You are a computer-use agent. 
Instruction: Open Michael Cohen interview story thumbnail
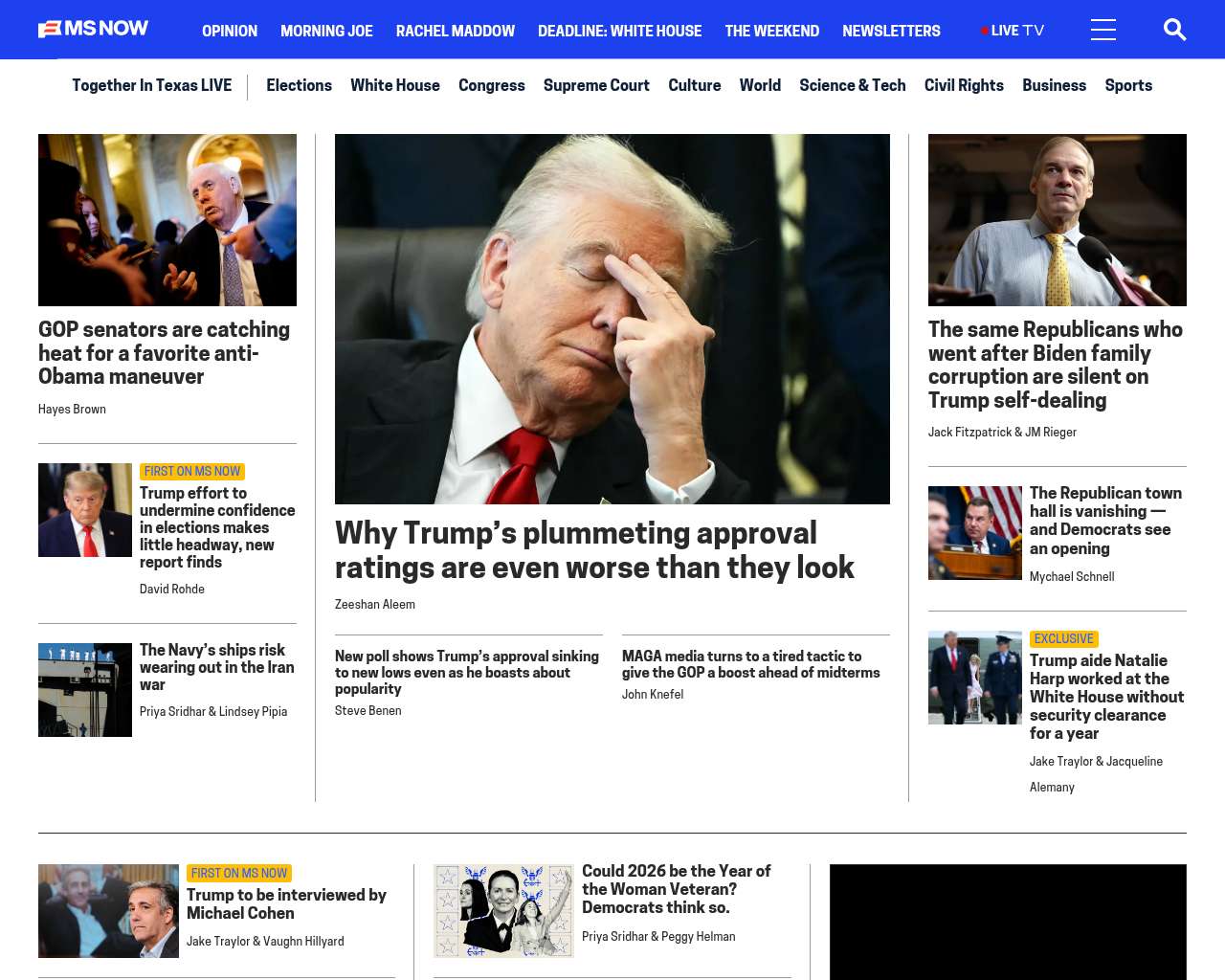point(108,911)
